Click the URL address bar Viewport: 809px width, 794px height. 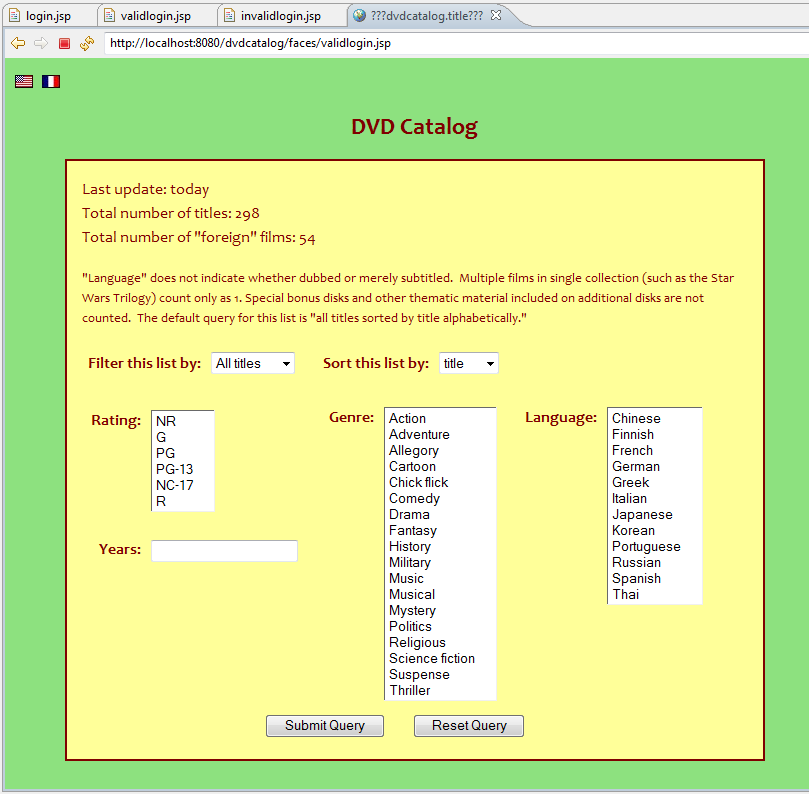[x=456, y=43]
